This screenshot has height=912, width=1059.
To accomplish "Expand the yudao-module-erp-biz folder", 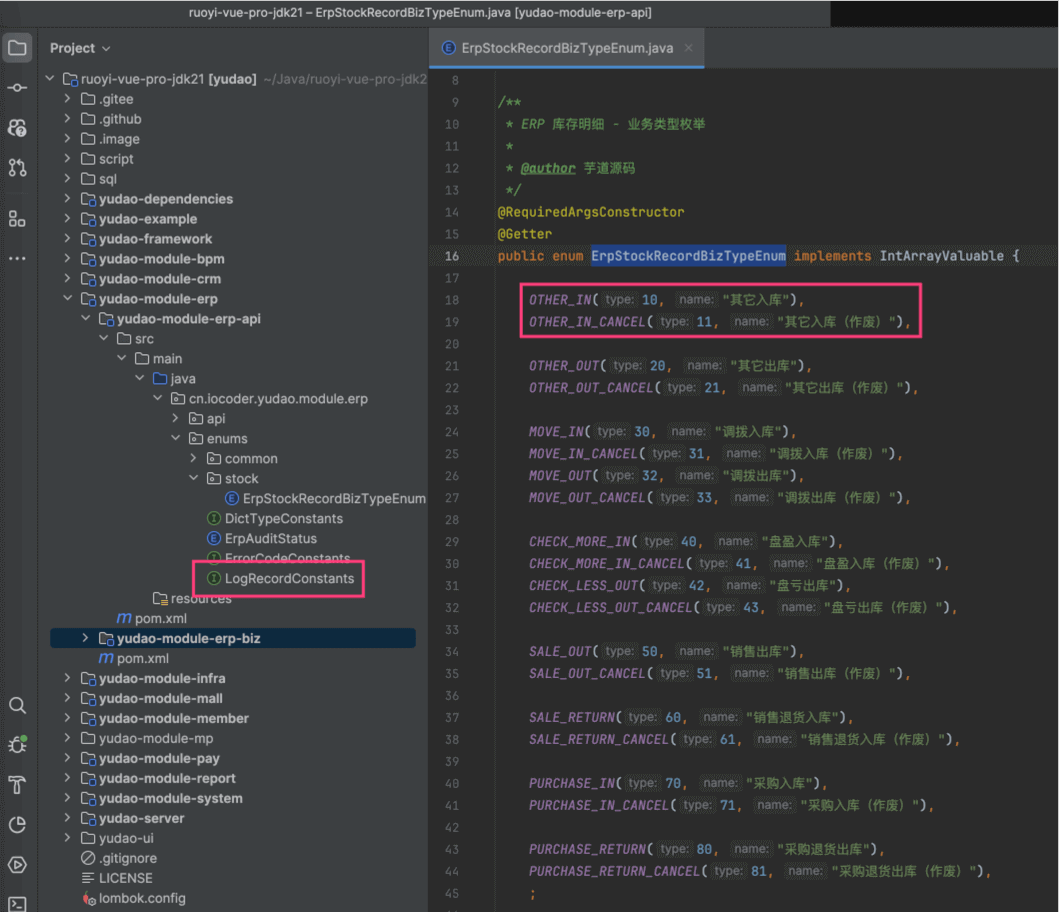I will (85, 638).
